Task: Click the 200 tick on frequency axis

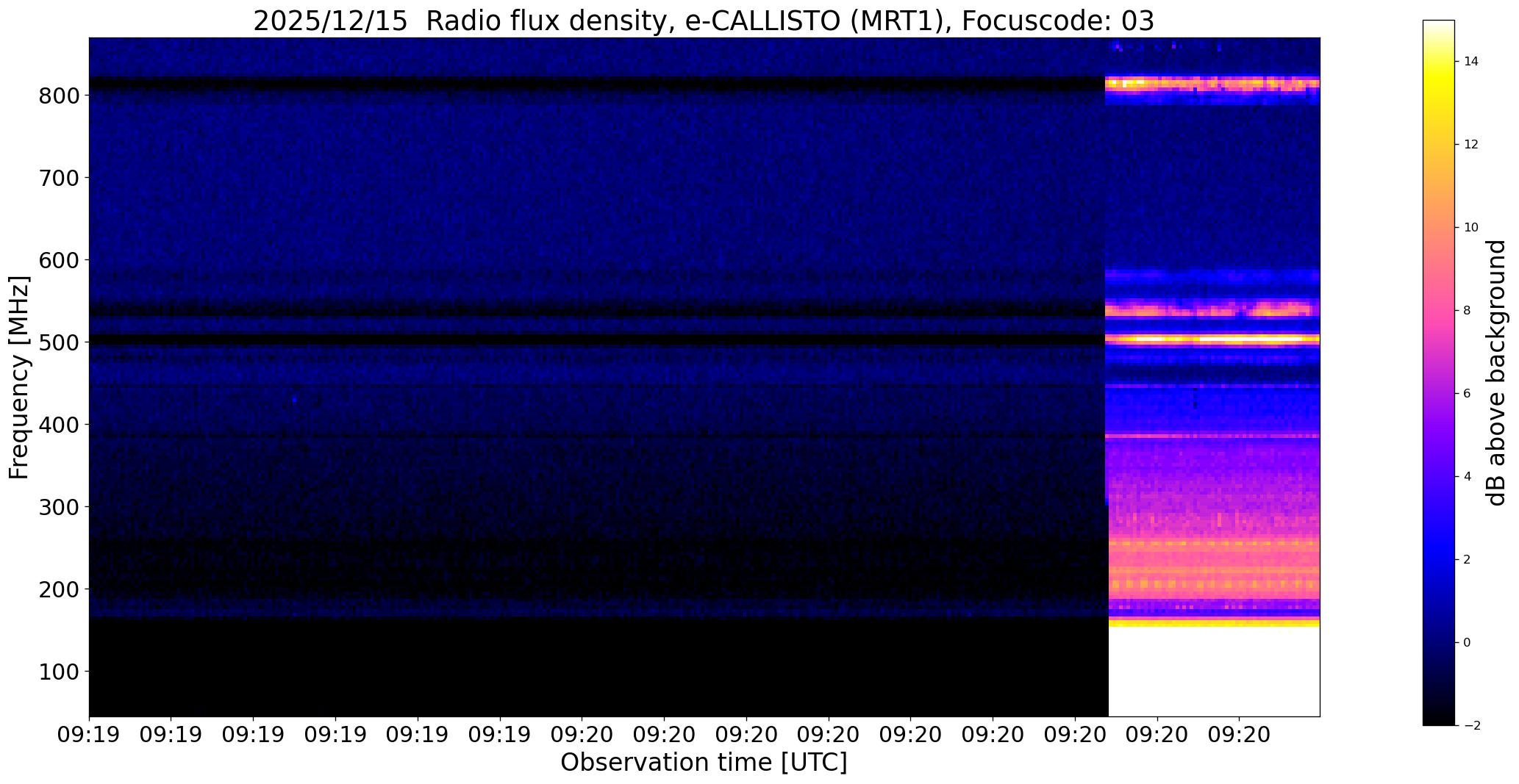Action: click(x=58, y=589)
